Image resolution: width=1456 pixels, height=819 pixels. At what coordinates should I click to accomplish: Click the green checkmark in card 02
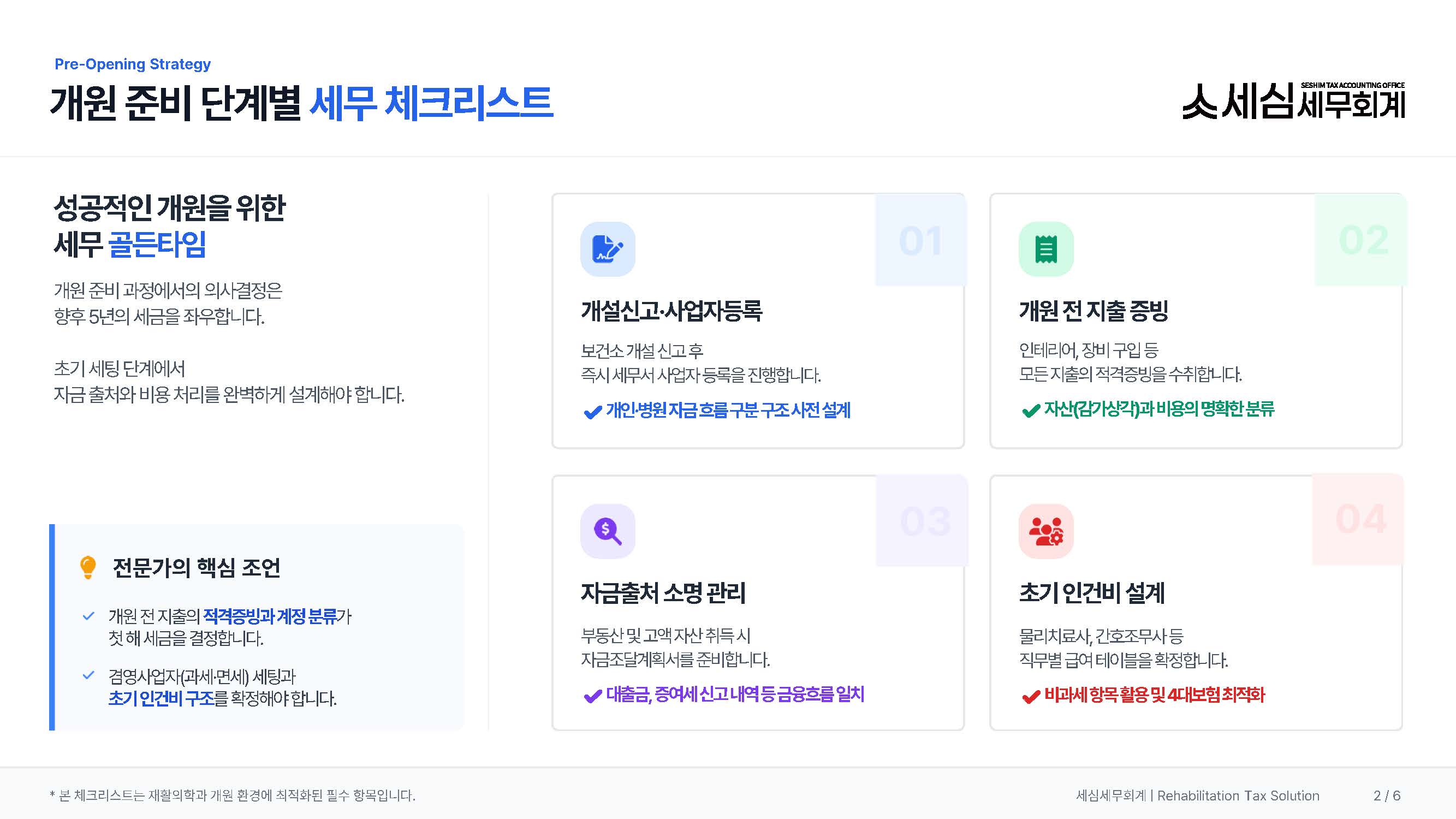click(1031, 411)
